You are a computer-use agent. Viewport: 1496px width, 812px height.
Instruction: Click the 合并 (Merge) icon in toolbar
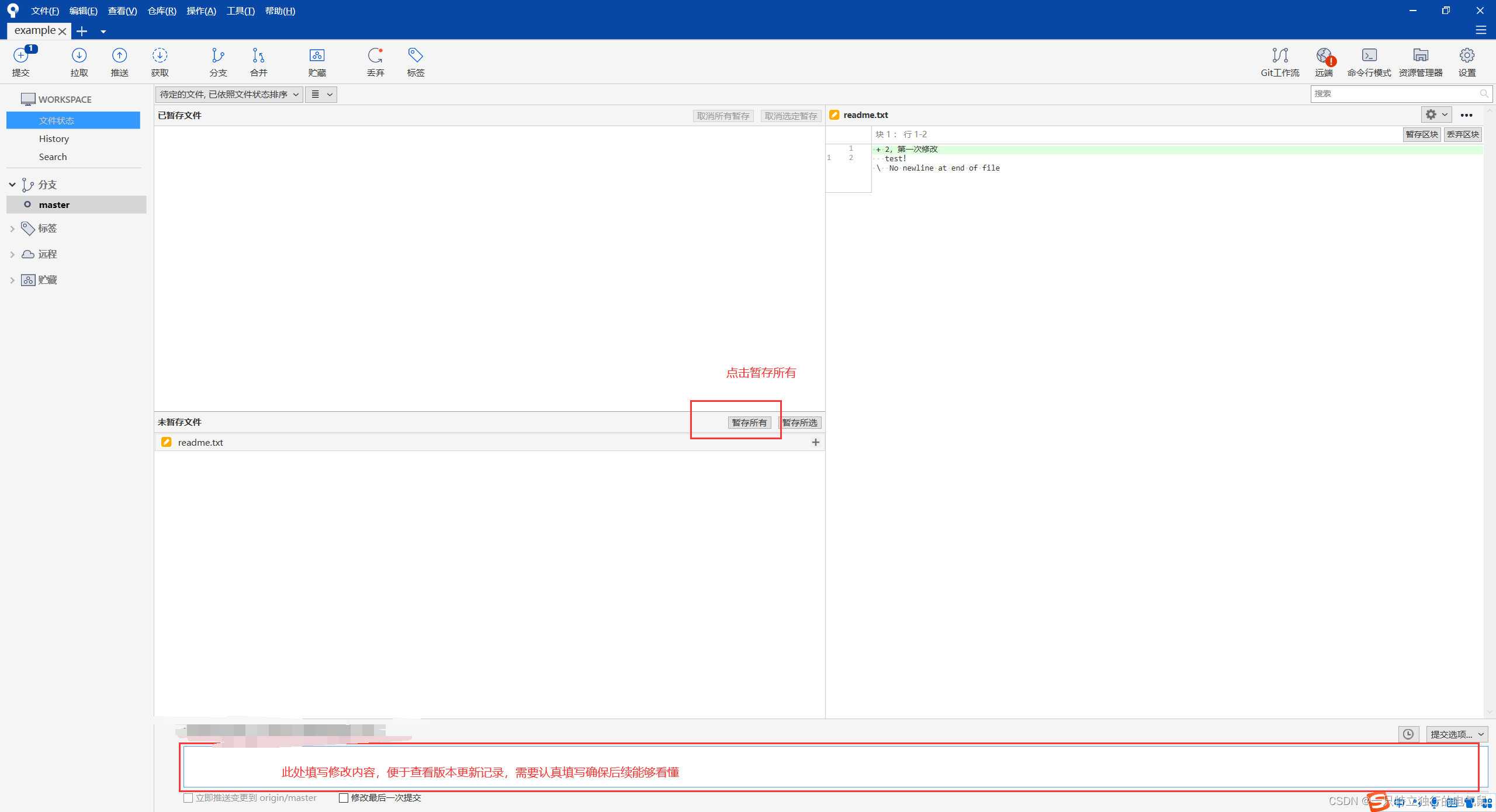pos(257,61)
